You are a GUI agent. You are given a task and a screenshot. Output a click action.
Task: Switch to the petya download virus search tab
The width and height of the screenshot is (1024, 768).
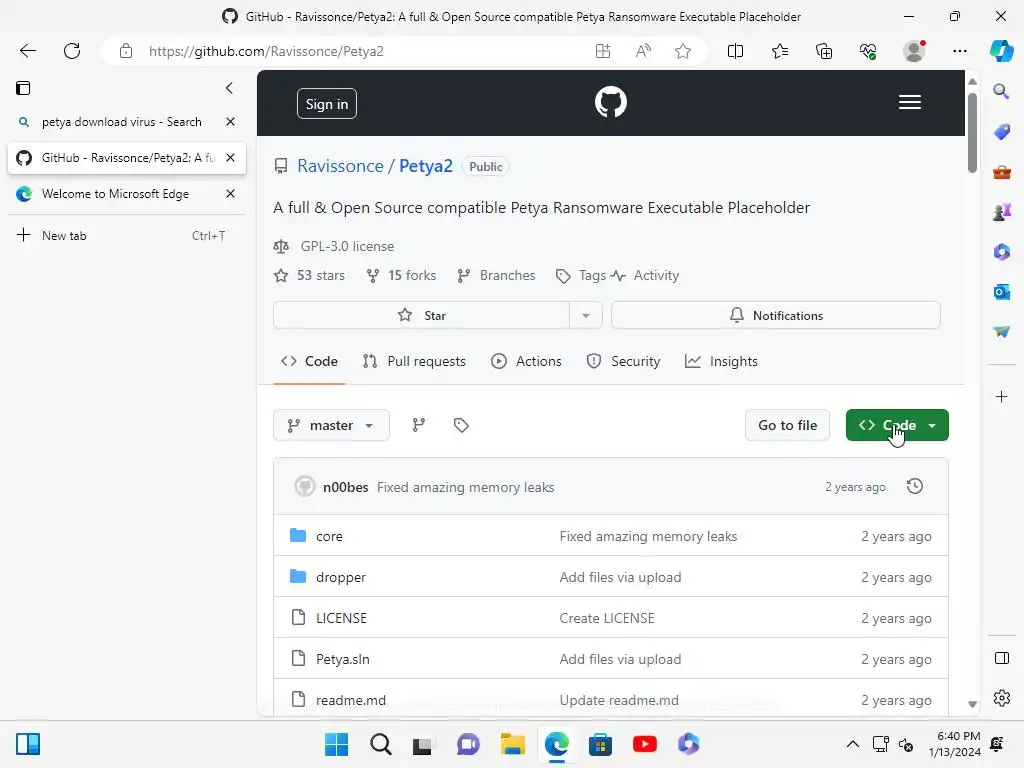121,121
